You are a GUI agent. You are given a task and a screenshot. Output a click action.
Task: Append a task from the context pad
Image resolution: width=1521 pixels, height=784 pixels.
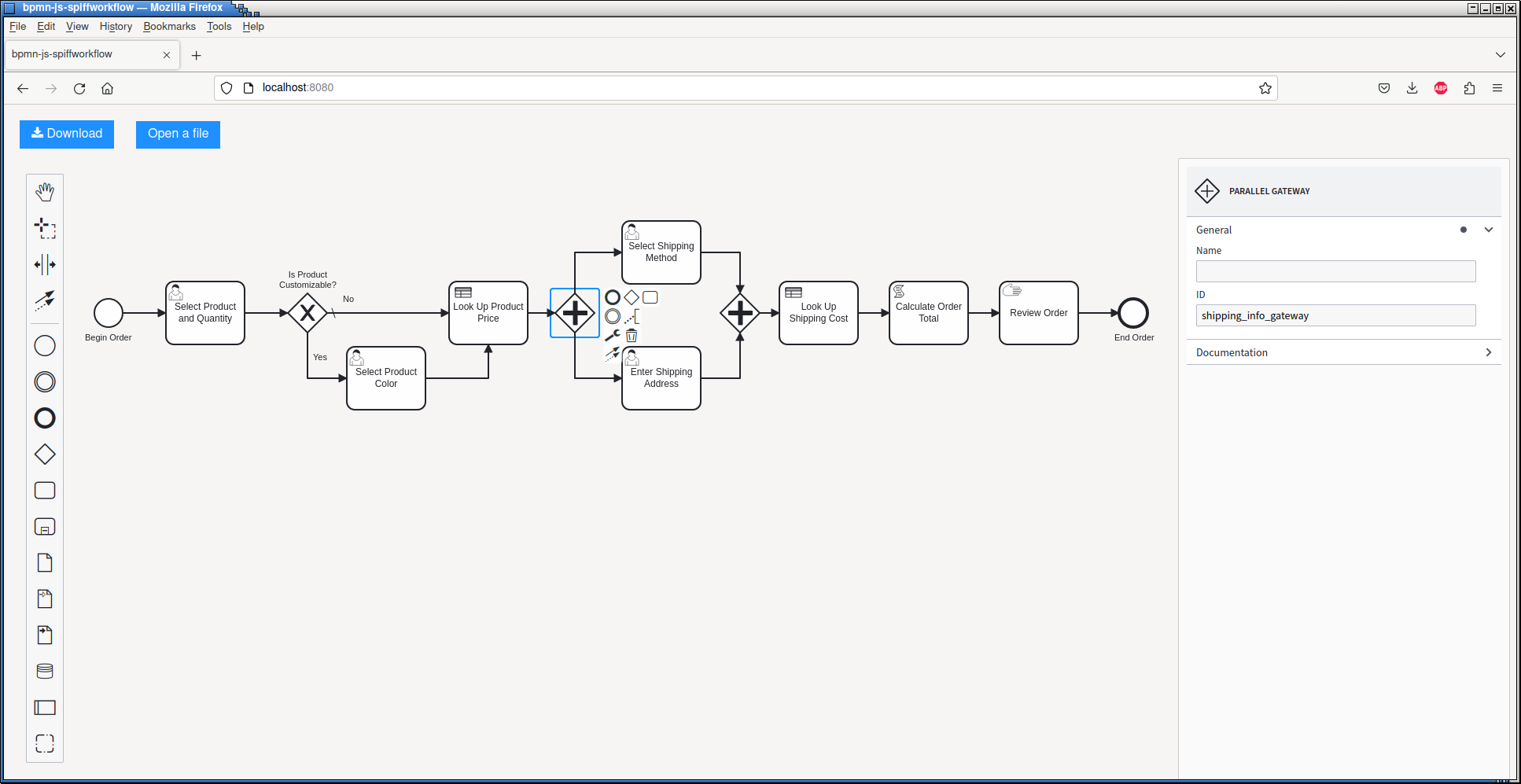click(x=650, y=297)
